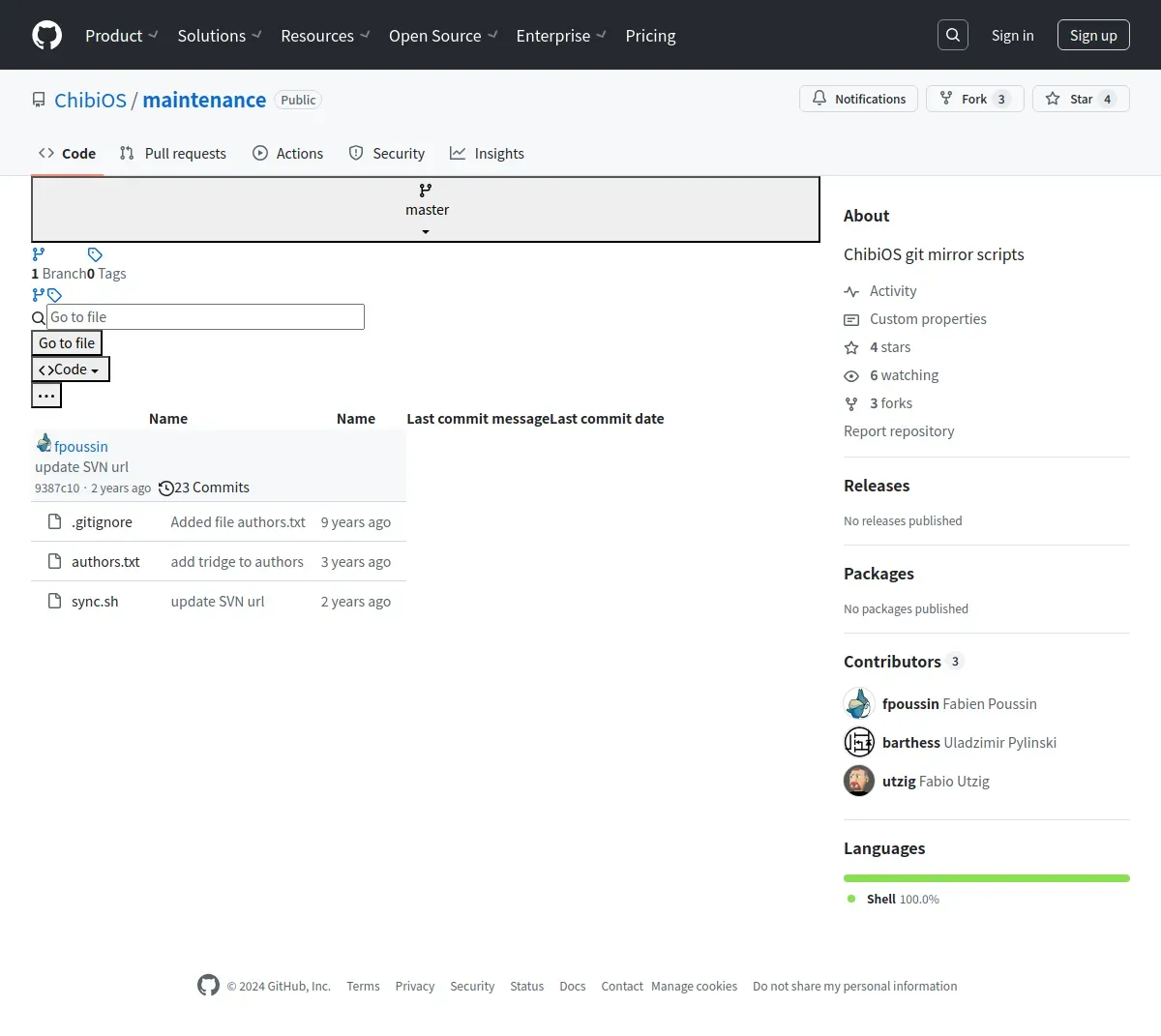Open the Terms footer link
Viewport: 1161px width, 1036px height.
[363, 986]
